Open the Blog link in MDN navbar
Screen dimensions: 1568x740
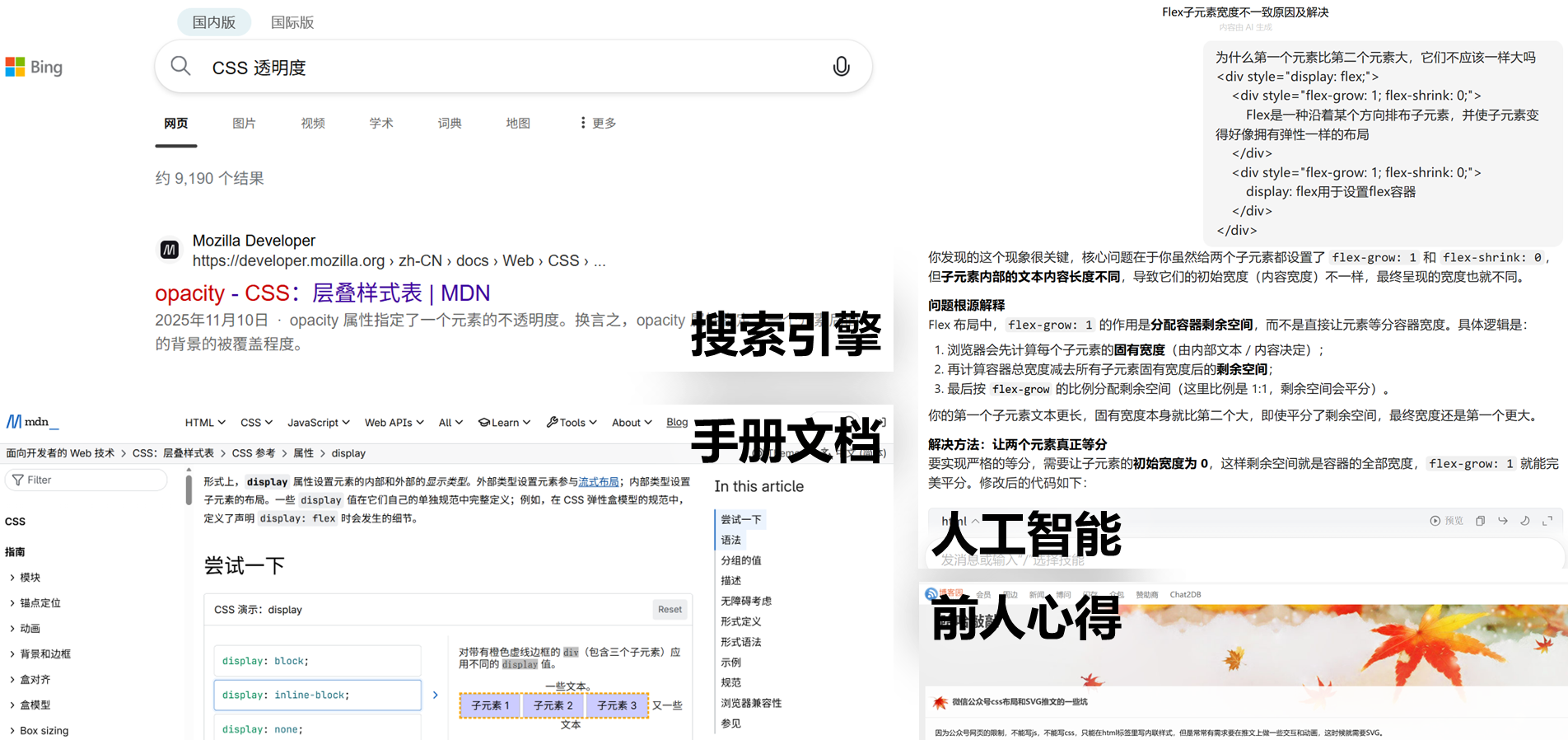677,422
